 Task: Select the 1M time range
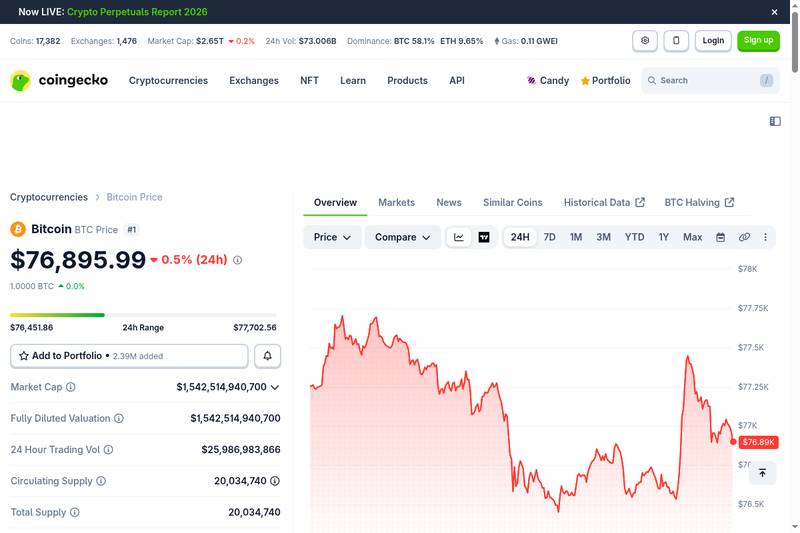click(x=576, y=237)
